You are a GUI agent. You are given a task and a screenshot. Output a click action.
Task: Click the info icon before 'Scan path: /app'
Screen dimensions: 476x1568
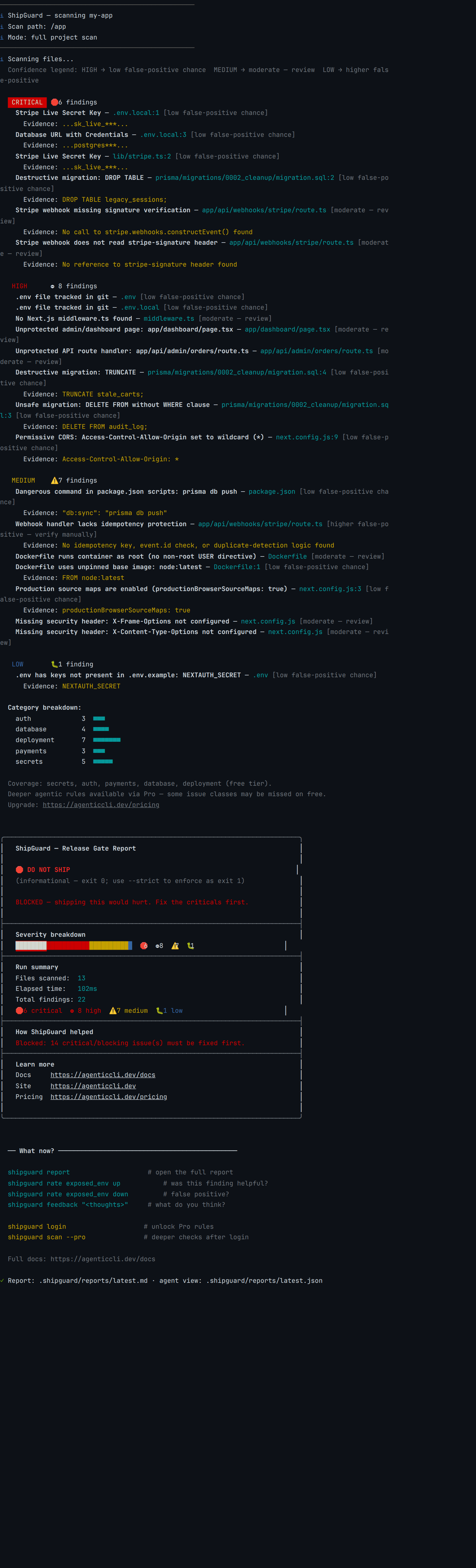pos(2,27)
